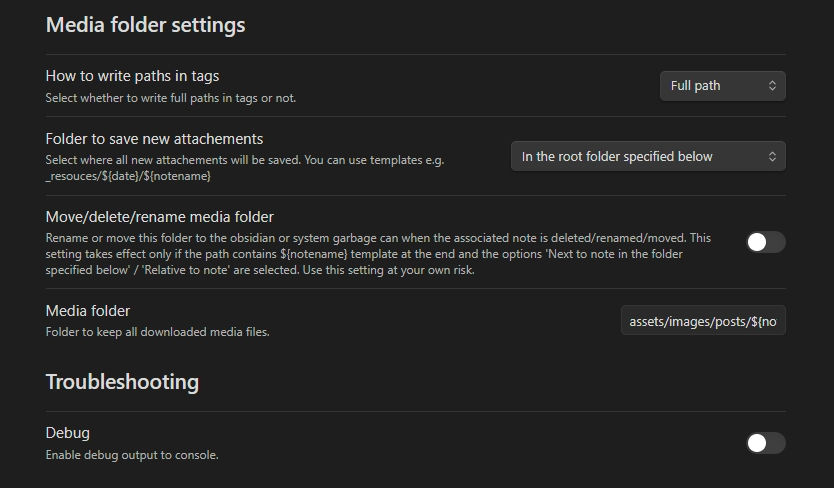
Task: Turn on the Debug toggle
Action: 765,443
